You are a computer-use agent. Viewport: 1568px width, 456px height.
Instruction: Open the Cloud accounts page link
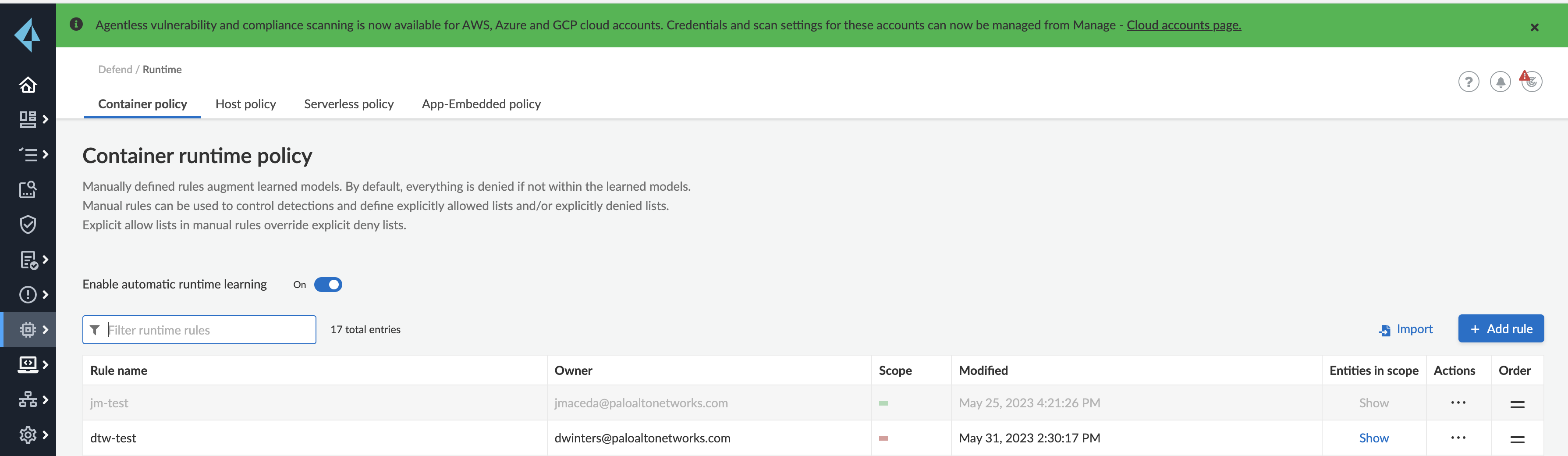[x=1183, y=25]
